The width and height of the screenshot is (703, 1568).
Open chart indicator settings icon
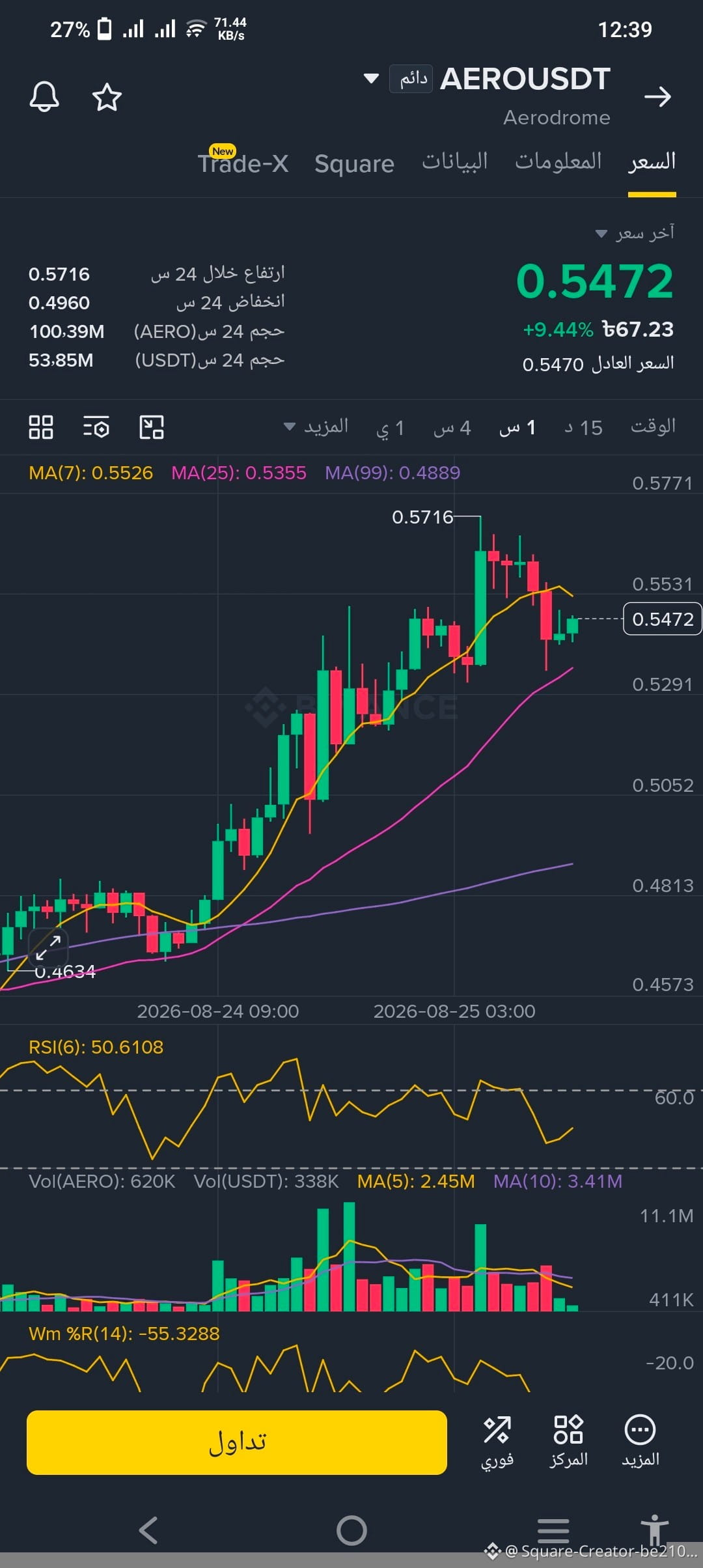point(96,427)
